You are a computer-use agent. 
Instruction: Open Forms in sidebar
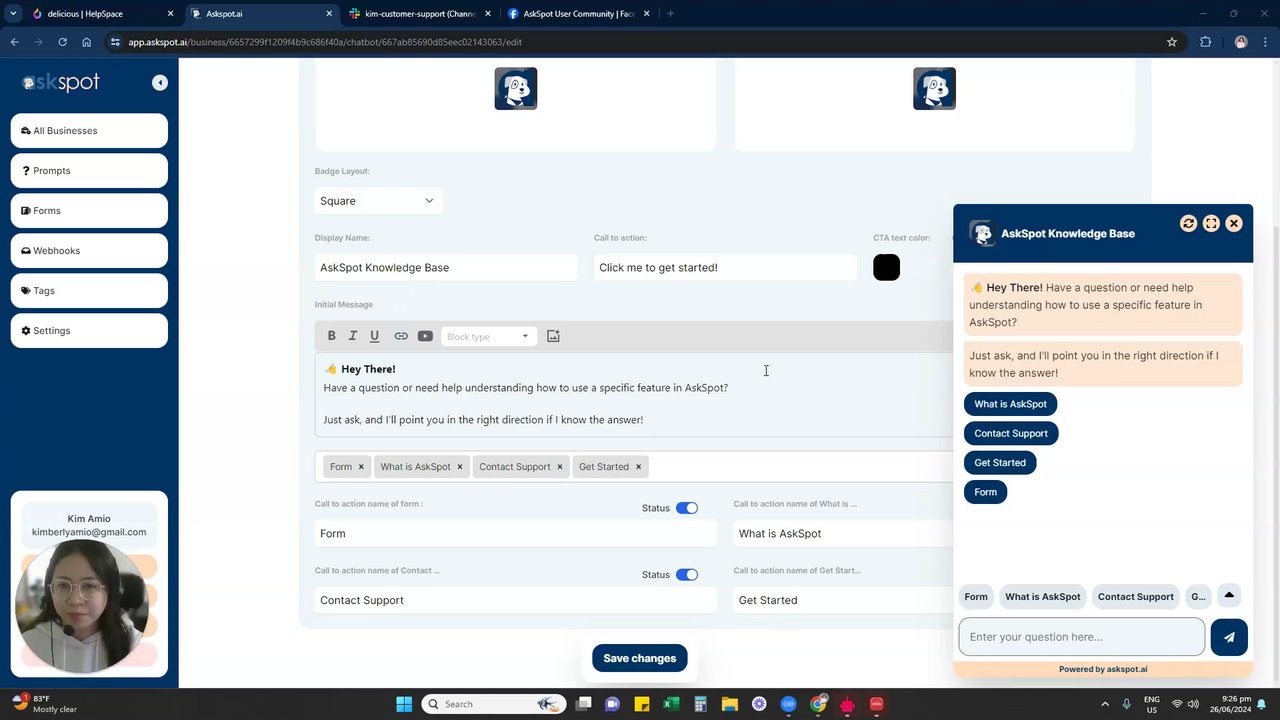tap(89, 211)
